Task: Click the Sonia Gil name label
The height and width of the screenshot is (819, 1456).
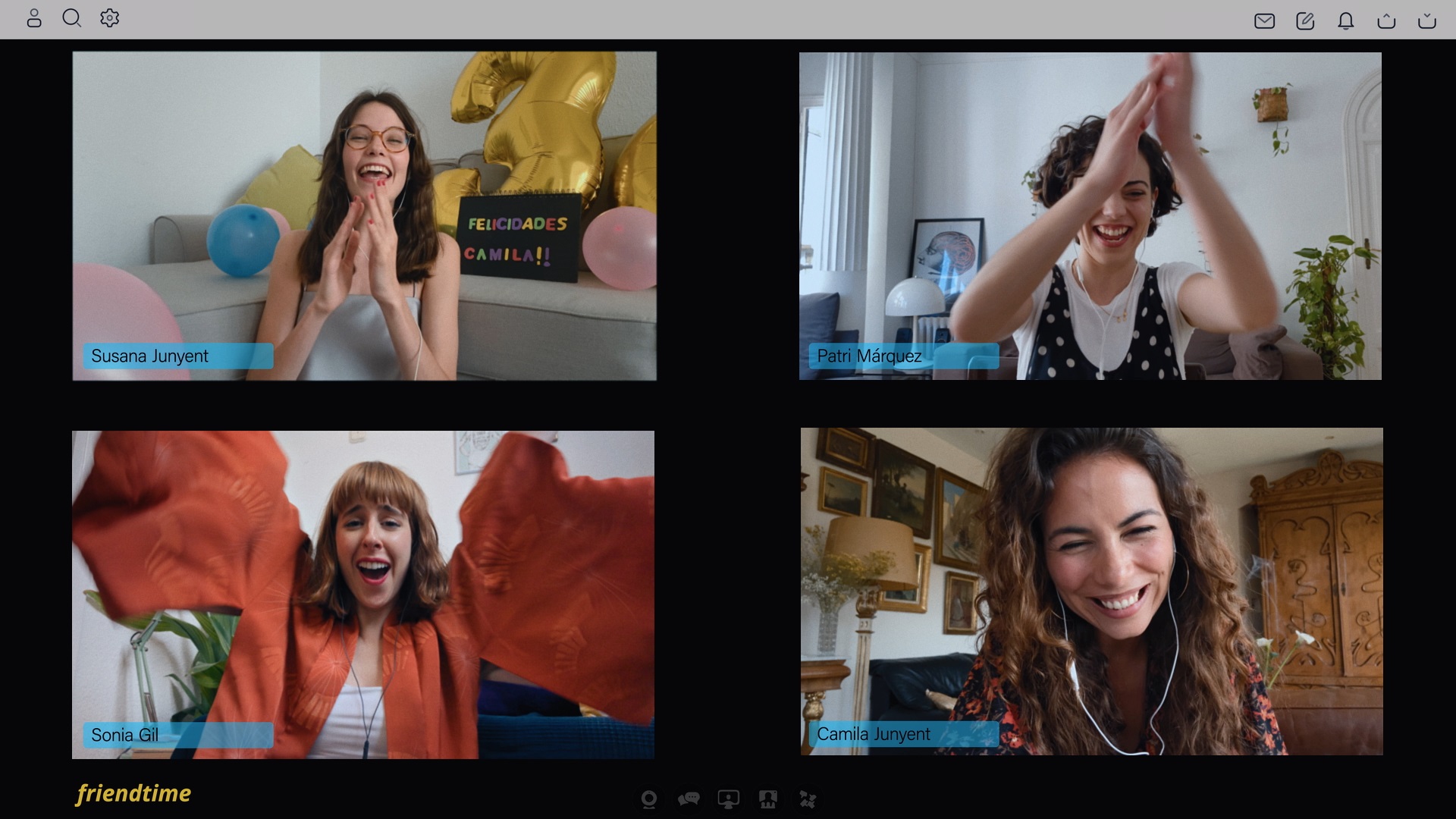Action: tap(178, 735)
